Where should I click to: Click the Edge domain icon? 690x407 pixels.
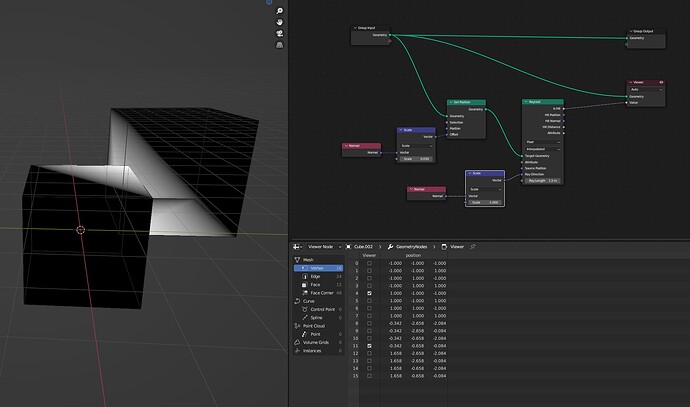(x=305, y=277)
